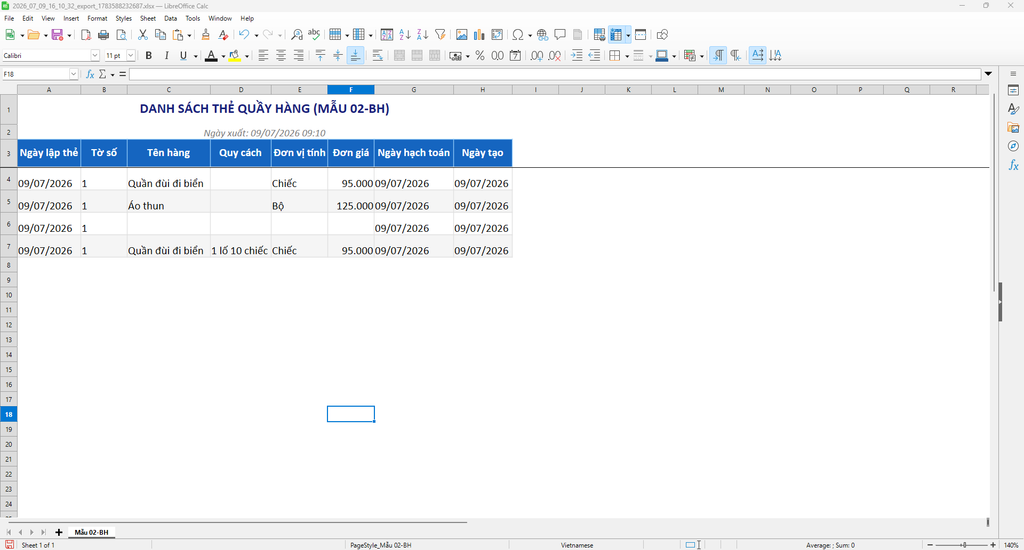Expand the underline style dropdown arrow

(x=195, y=56)
